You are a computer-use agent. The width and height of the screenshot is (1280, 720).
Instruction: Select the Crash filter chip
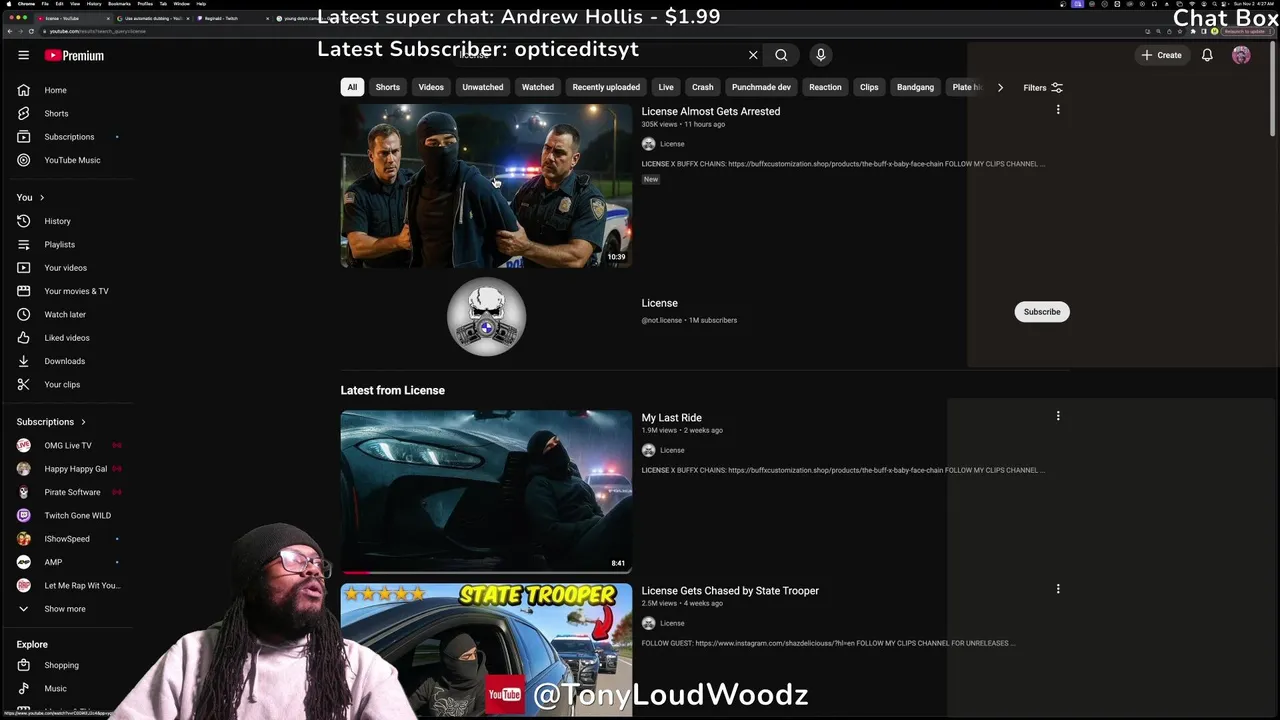point(703,87)
